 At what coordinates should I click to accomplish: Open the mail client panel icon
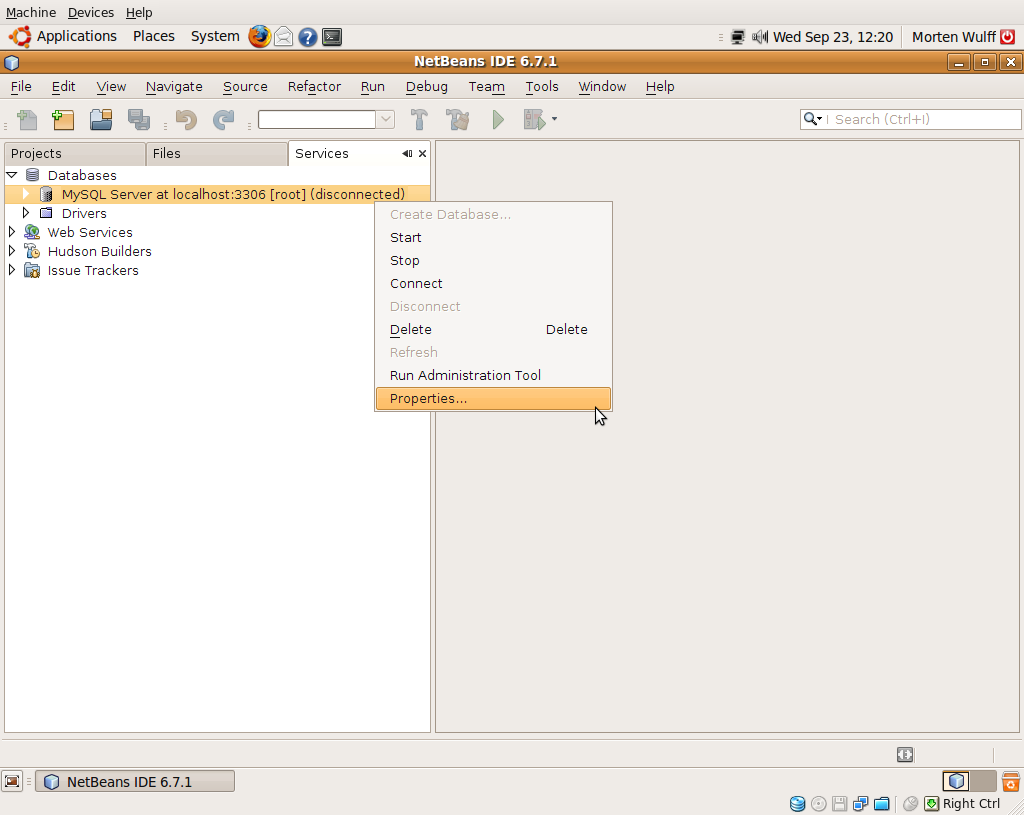(283, 37)
